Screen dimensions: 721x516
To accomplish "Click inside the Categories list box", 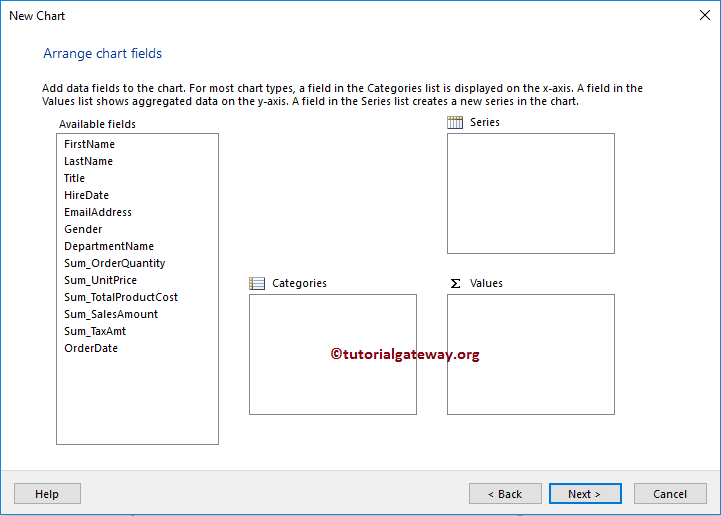I will click(x=333, y=355).
